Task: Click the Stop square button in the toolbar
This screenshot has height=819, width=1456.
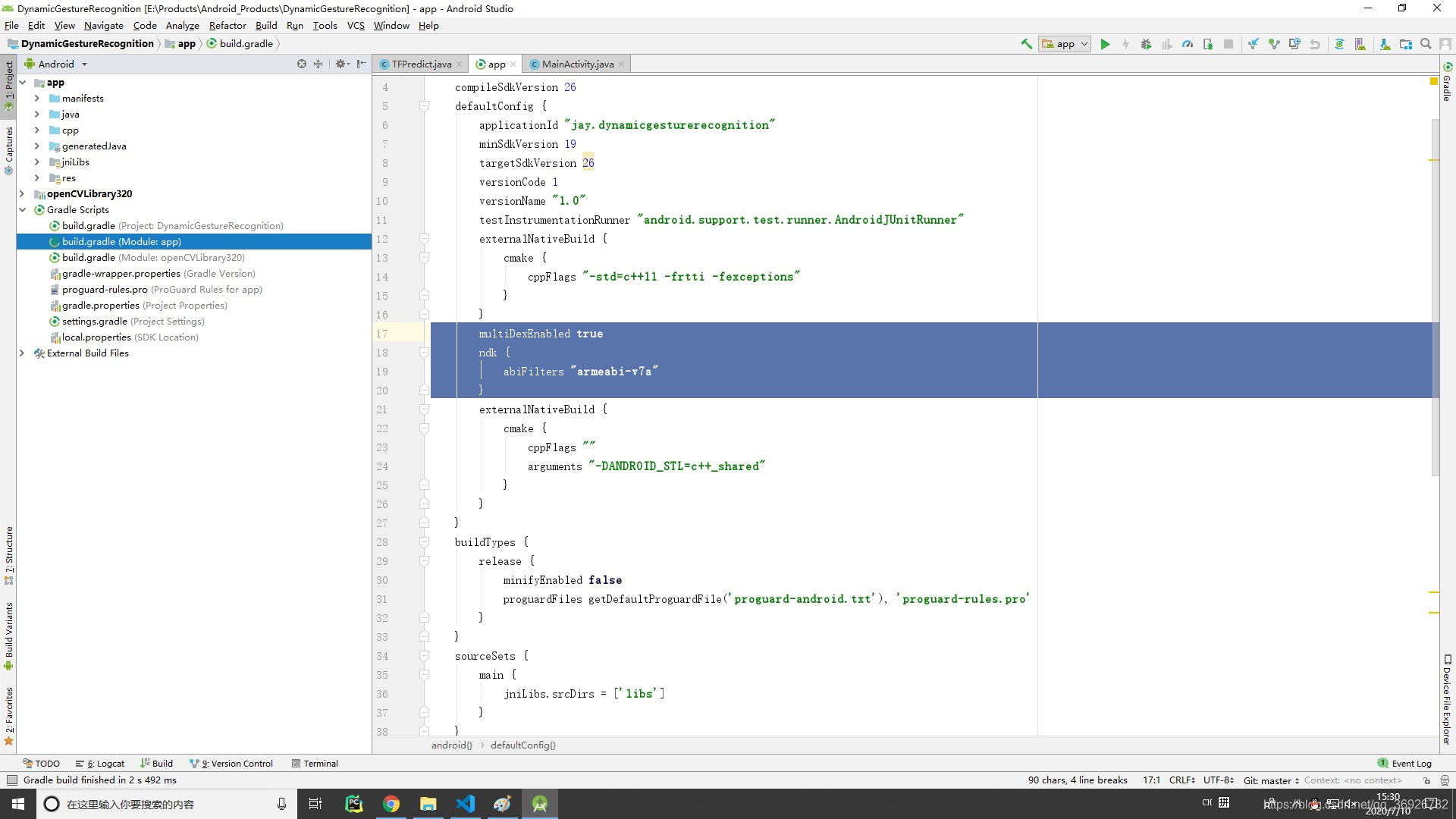Action: coord(1228,44)
